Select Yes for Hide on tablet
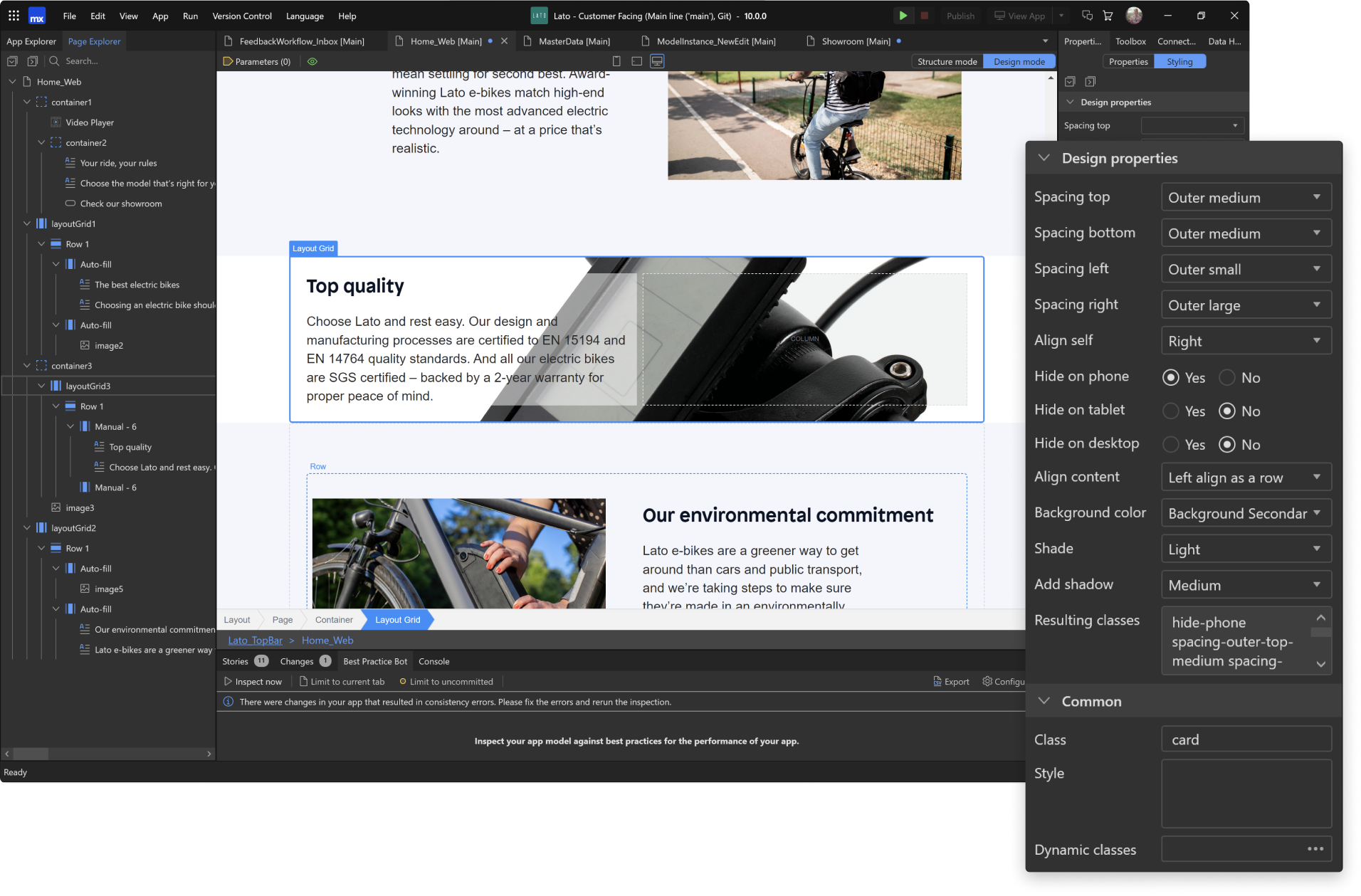The height and width of the screenshot is (896, 1361). [1171, 411]
